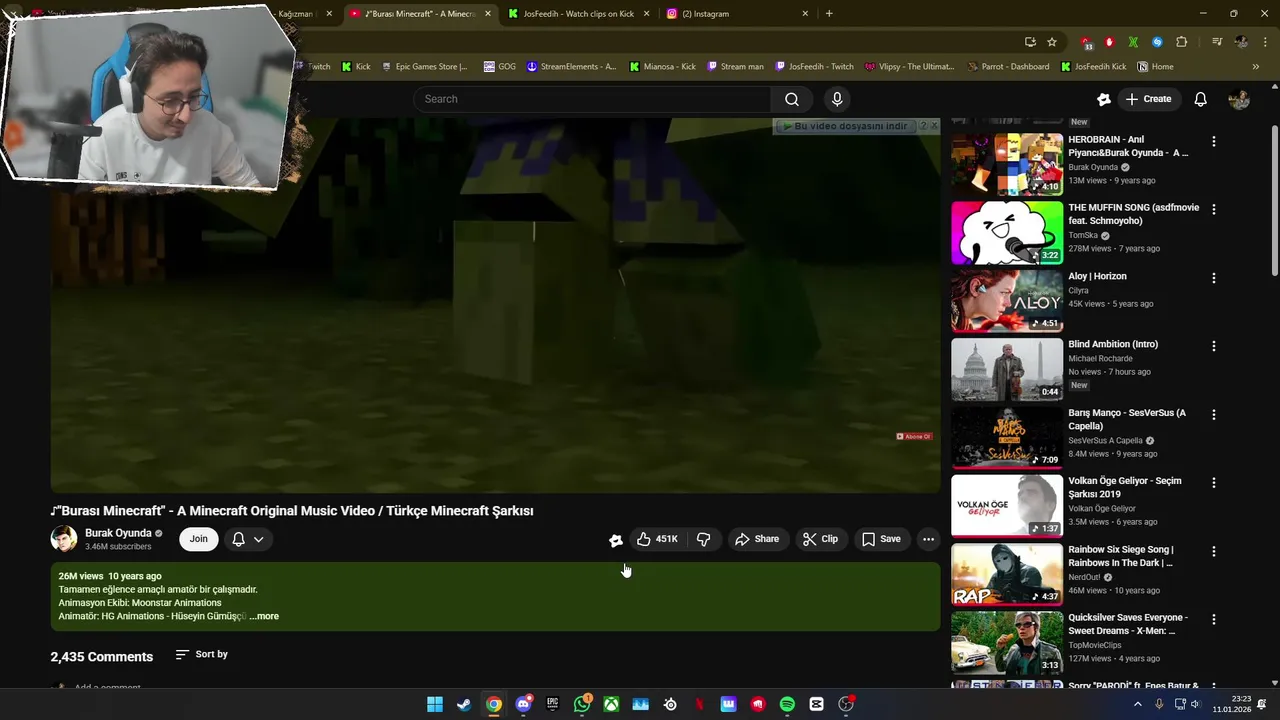The image size is (1280, 720).
Task: Open GOG bookmark
Action: point(499,67)
